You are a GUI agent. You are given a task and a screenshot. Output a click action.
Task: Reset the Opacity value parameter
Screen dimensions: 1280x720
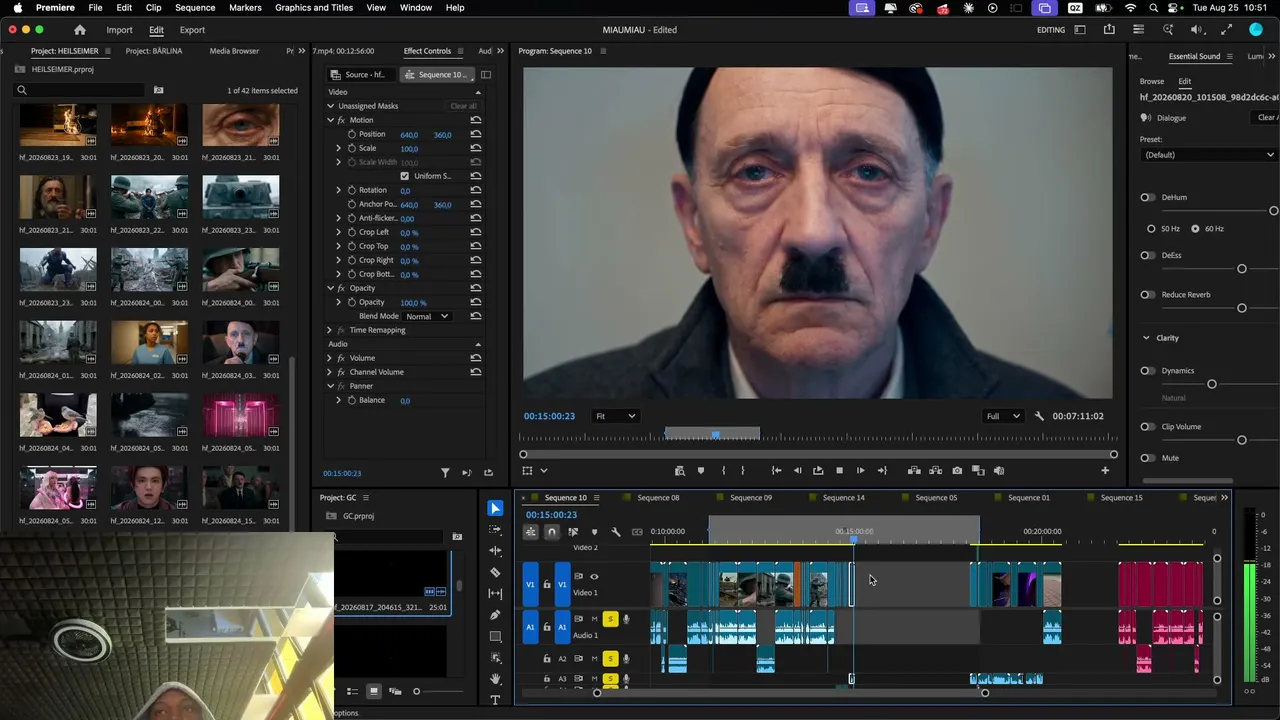click(x=476, y=302)
